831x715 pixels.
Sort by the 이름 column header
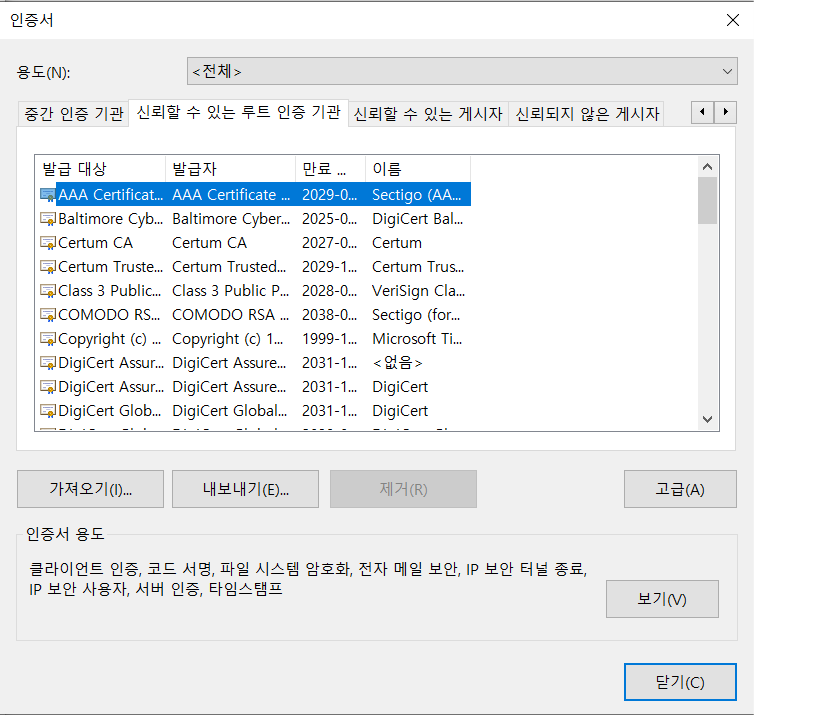point(418,169)
